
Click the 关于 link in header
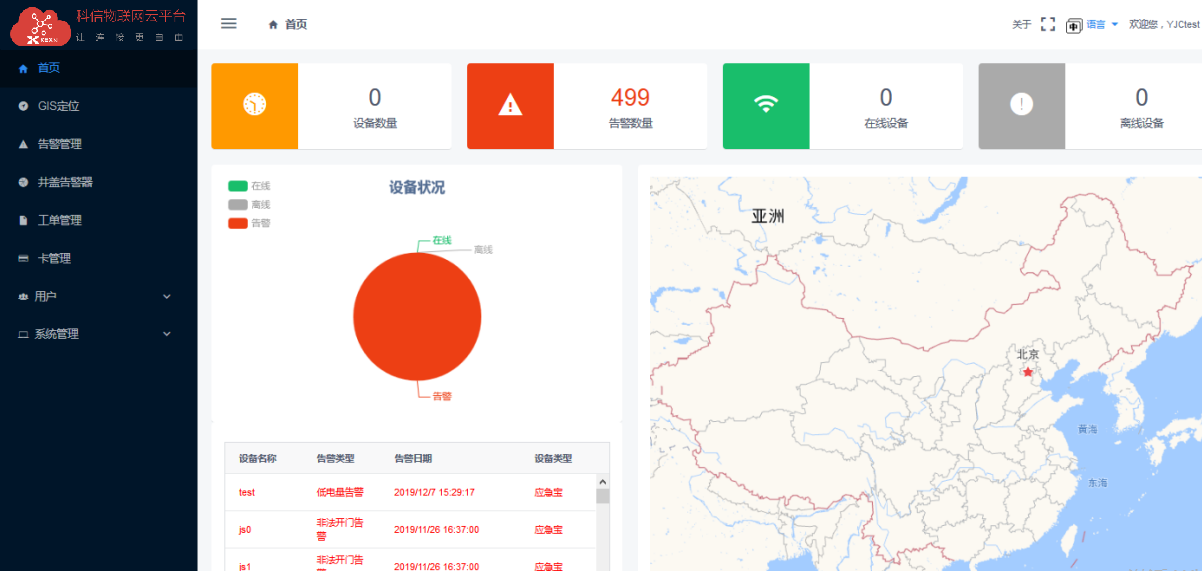tap(1021, 24)
